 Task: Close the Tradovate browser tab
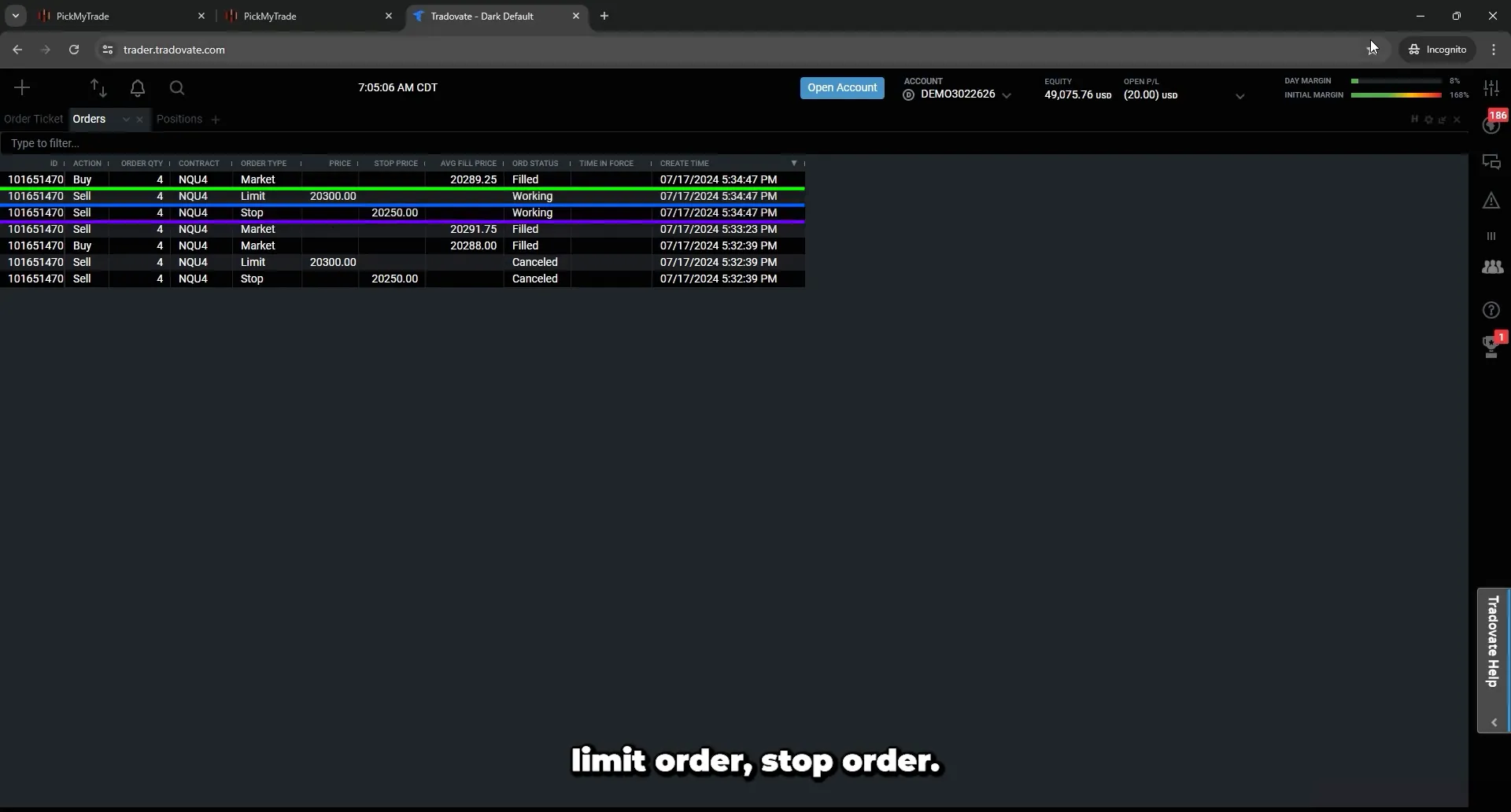point(576,16)
